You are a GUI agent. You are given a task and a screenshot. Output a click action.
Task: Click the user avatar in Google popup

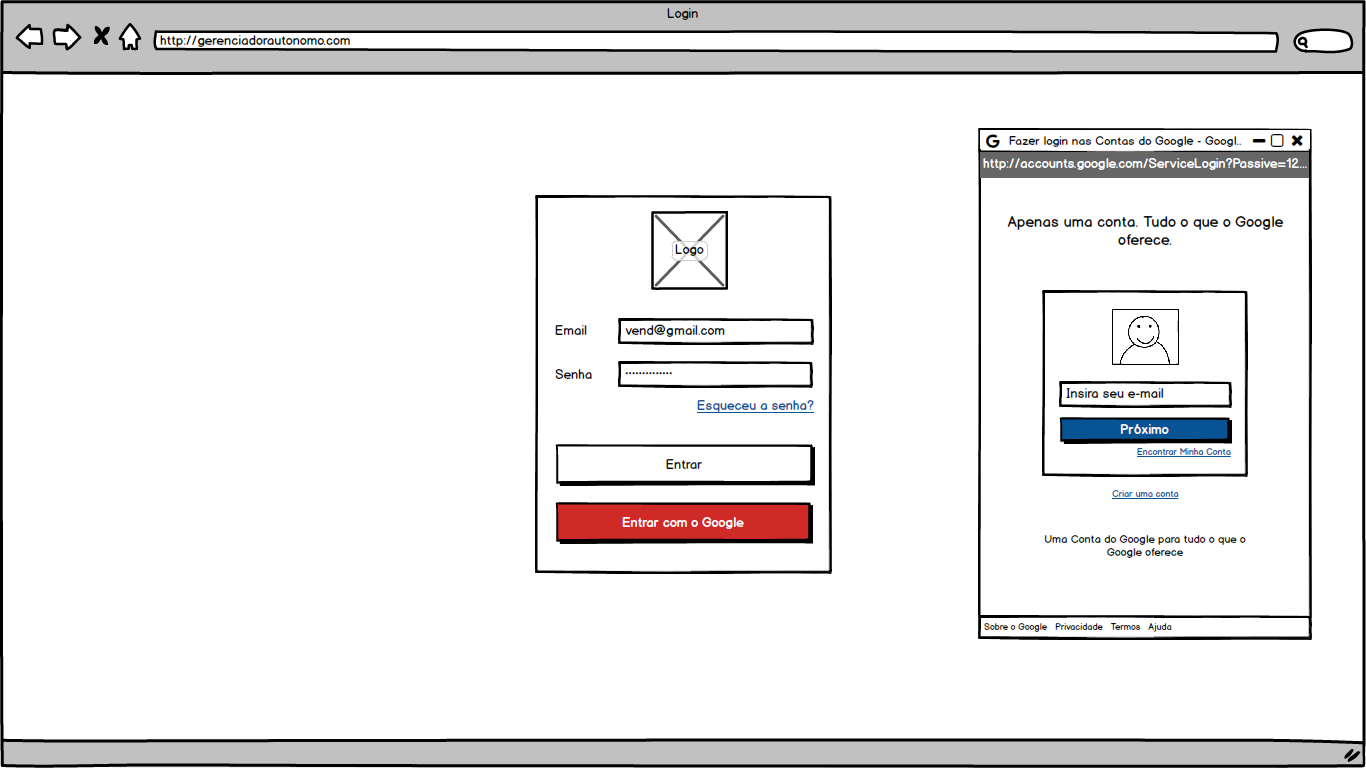[x=1145, y=337]
